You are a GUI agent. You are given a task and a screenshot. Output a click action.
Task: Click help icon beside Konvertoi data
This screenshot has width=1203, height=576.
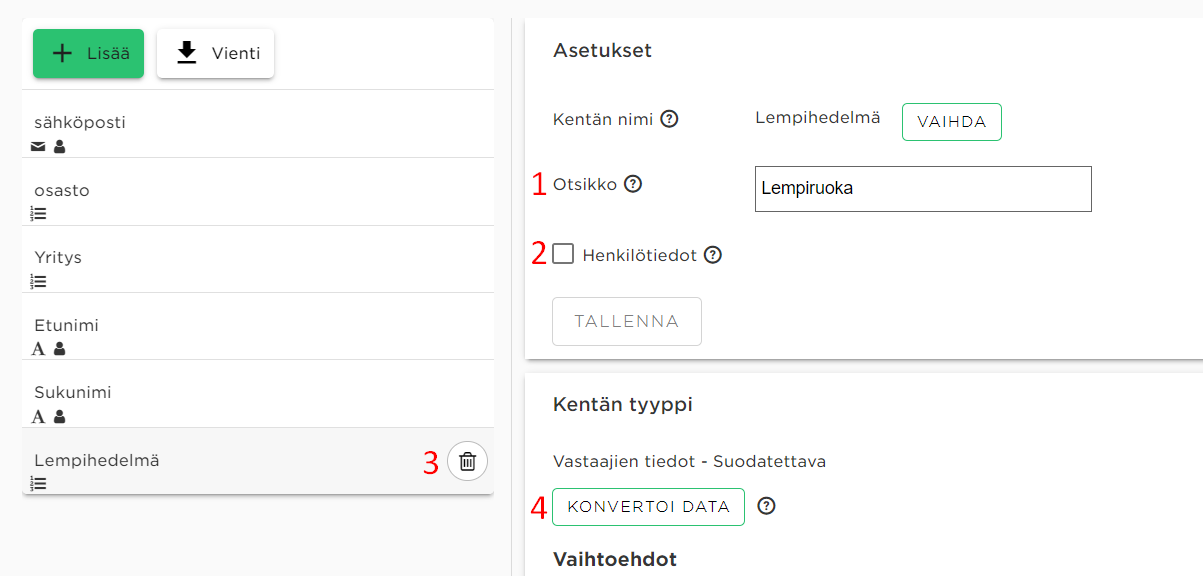pyautogui.click(x=767, y=506)
